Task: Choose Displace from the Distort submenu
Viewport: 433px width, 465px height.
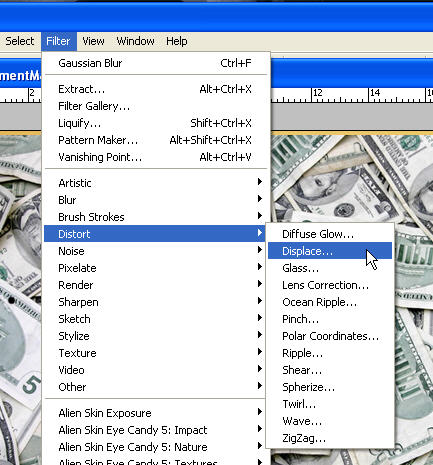Action: [330, 251]
